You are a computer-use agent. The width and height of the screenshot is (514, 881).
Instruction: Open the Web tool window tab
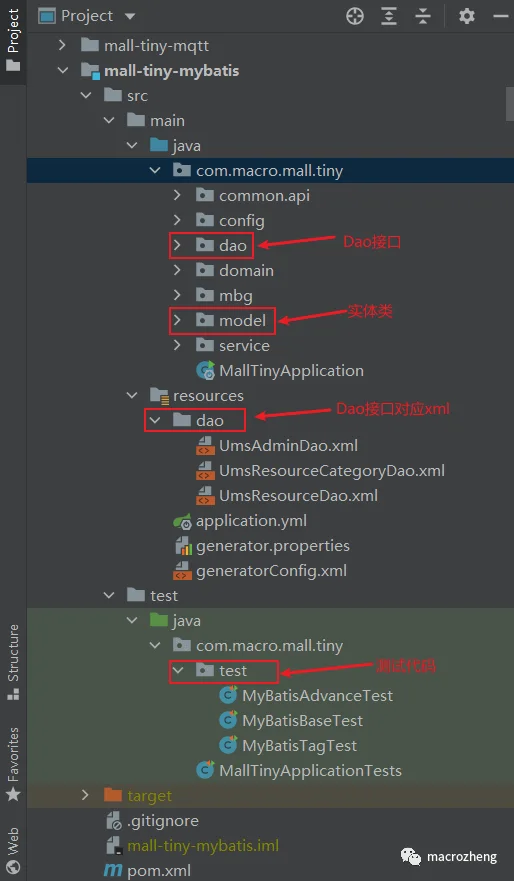13,850
